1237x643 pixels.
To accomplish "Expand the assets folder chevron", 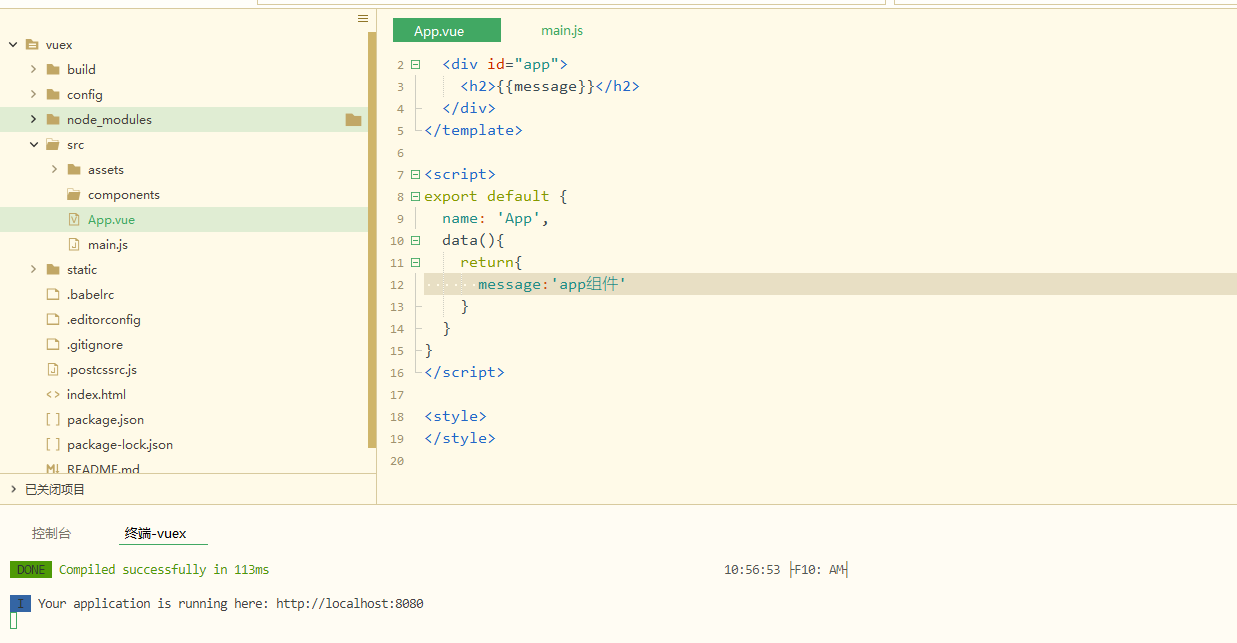I will tap(54, 169).
